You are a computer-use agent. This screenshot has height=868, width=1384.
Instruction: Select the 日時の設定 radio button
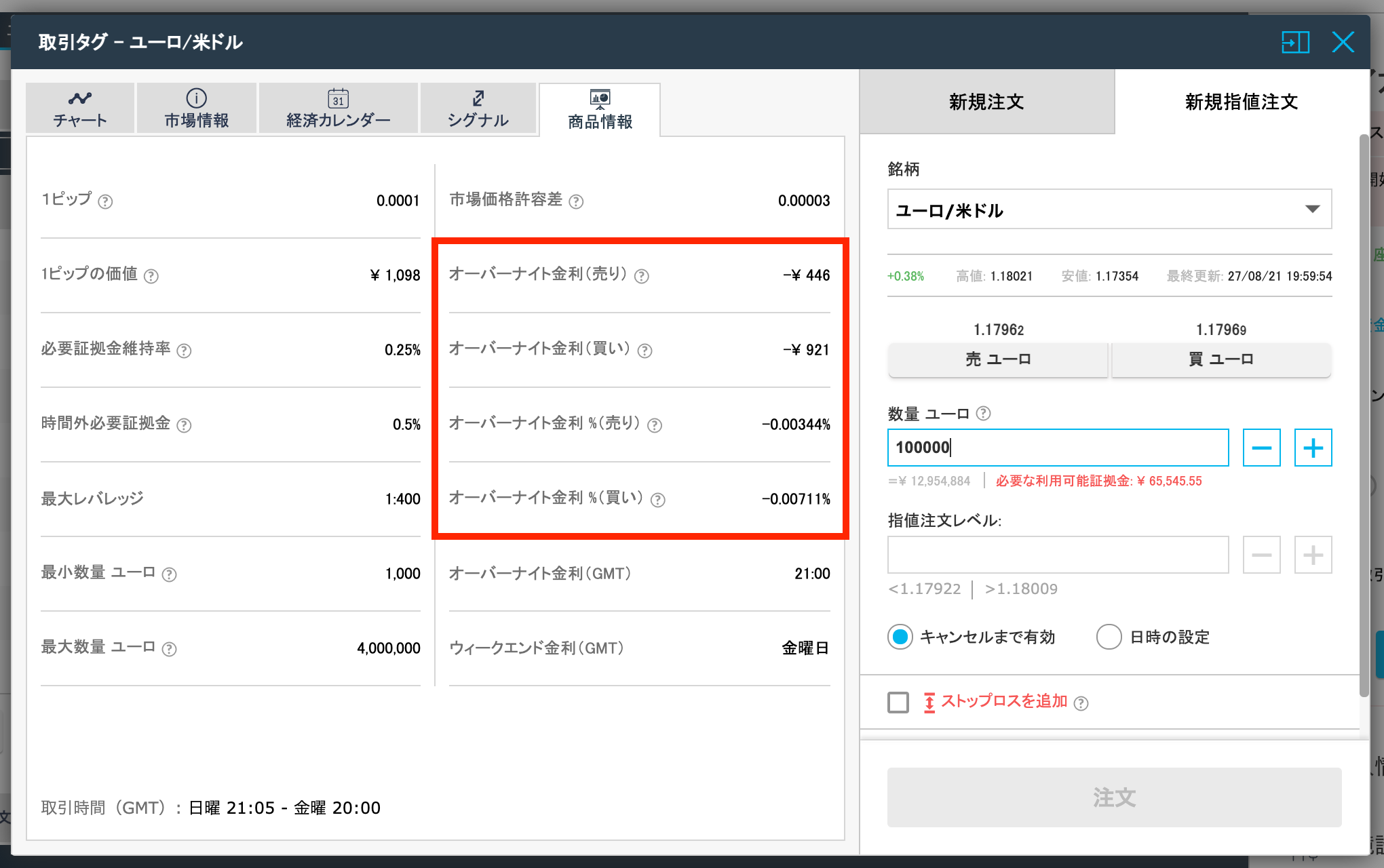click(1109, 637)
